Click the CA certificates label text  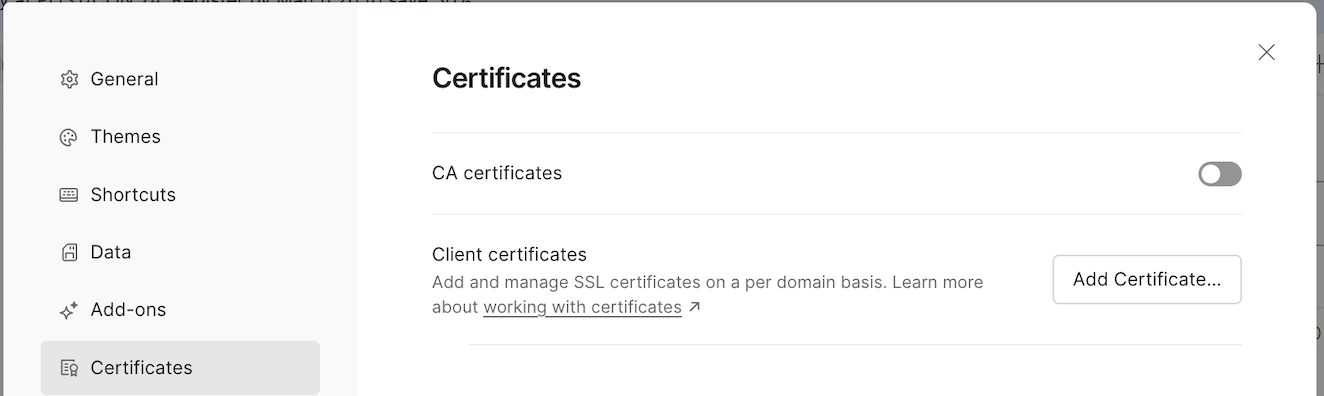point(497,173)
